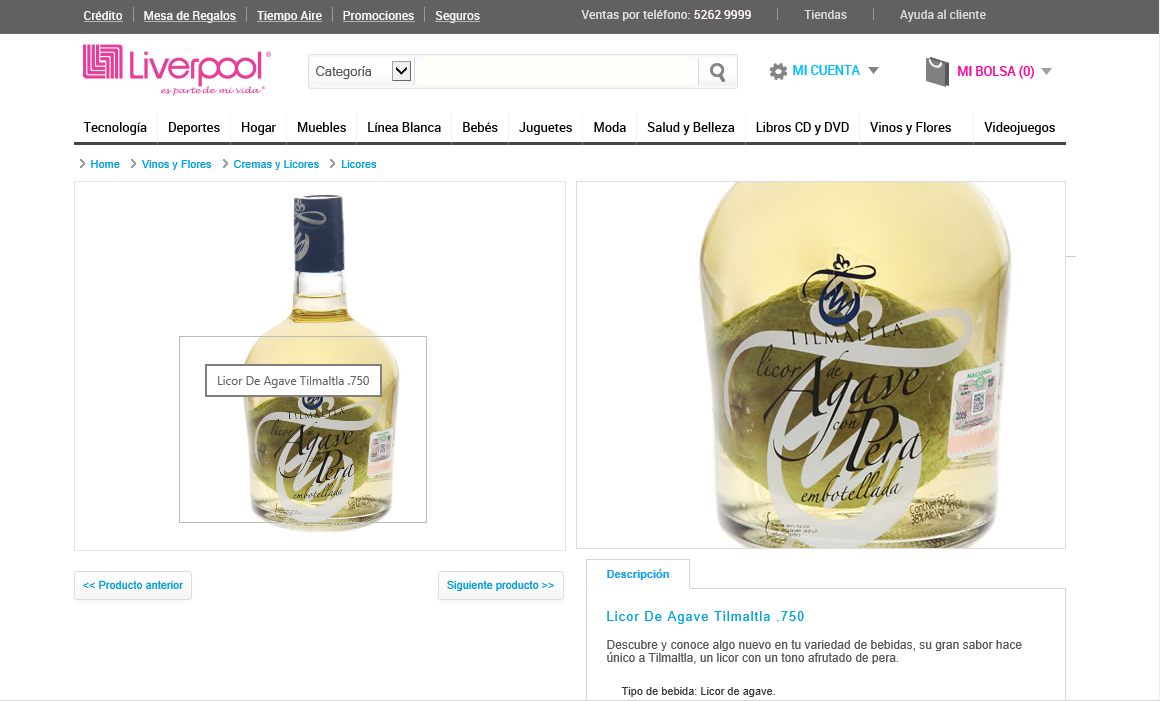
Task: Click into the search text field
Action: pos(556,72)
